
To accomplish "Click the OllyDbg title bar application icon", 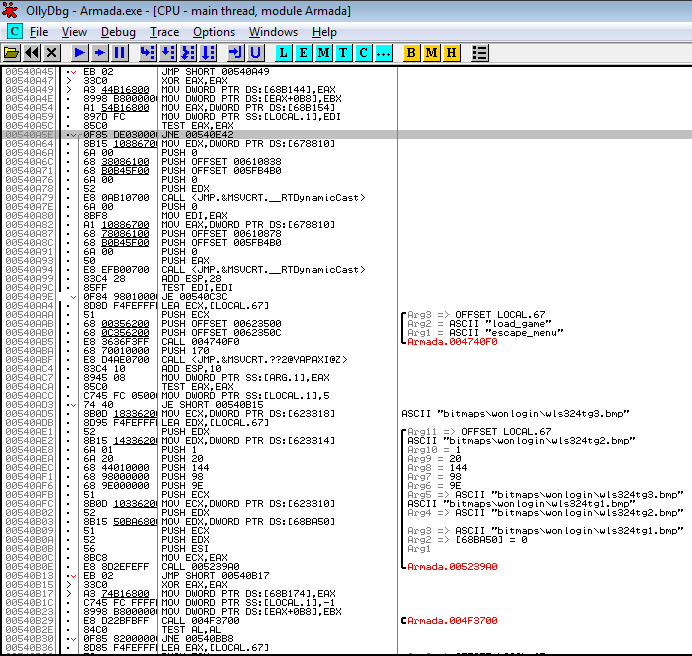I will coord(10,10).
